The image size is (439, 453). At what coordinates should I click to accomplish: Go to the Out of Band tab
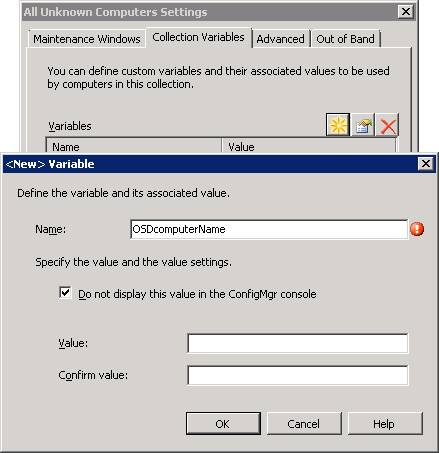point(345,39)
